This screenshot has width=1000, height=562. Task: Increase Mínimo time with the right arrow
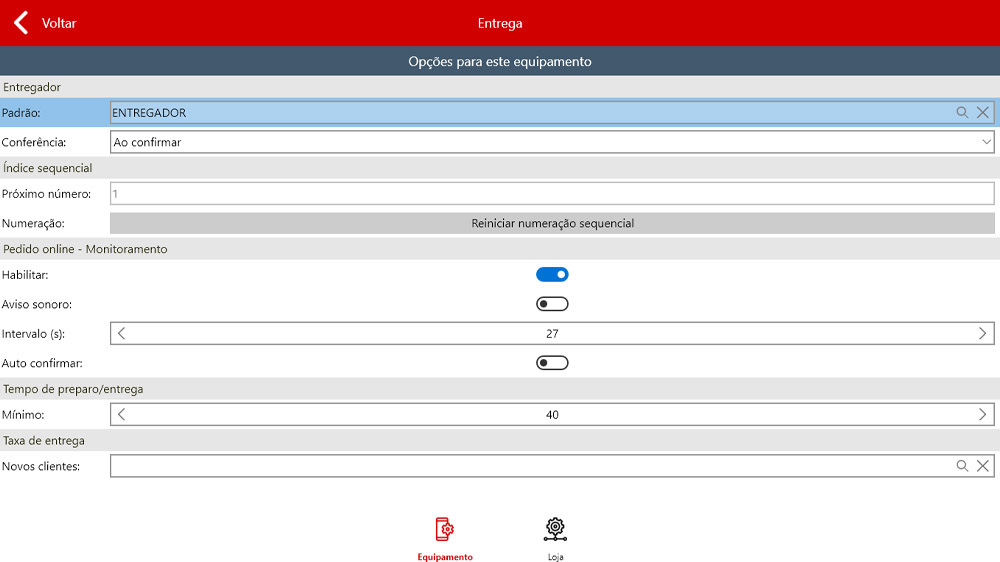(982, 415)
